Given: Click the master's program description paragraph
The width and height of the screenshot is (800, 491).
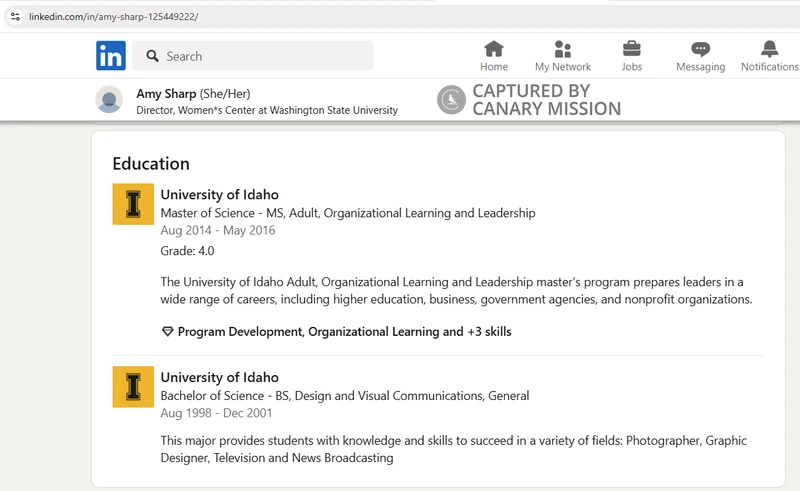Looking at the screenshot, I should [x=456, y=290].
